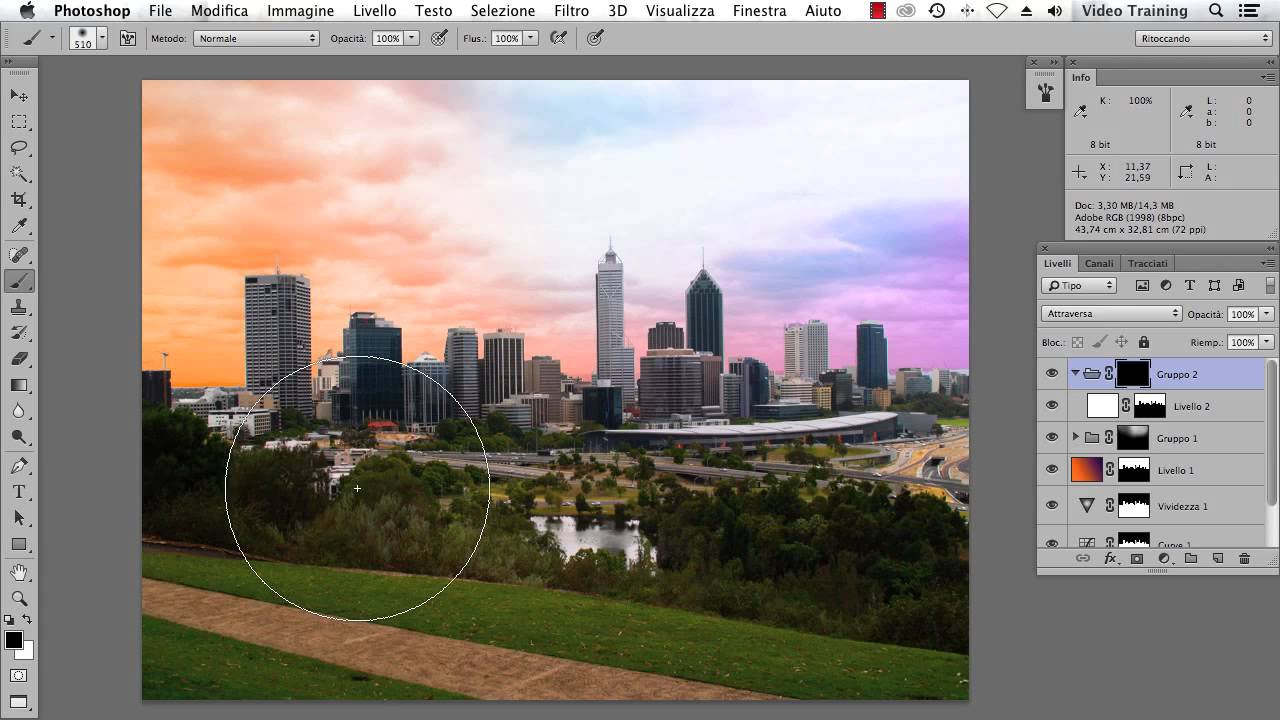Open the Tipo layer filter dropdown

(1079, 286)
